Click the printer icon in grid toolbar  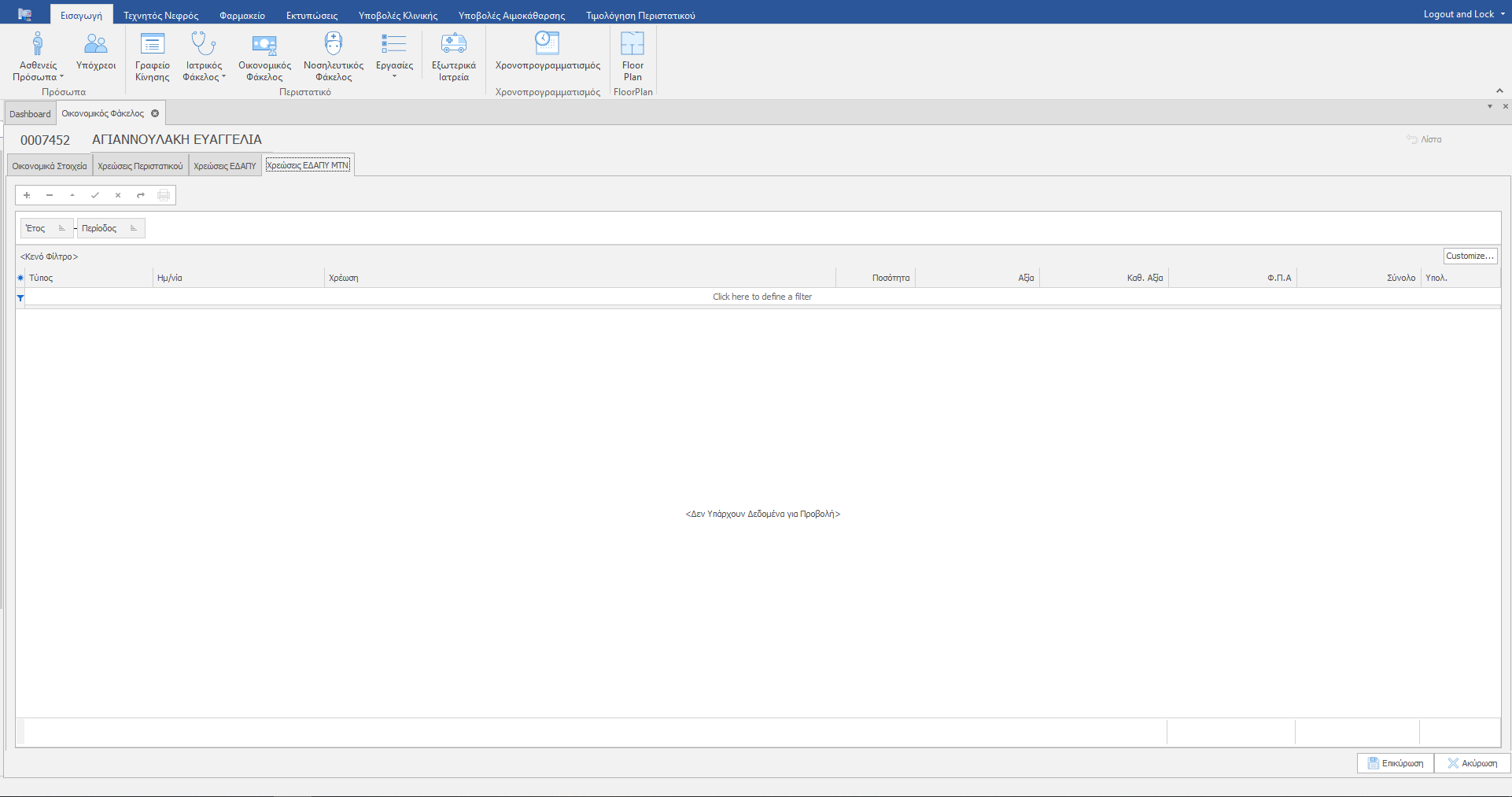[164, 195]
